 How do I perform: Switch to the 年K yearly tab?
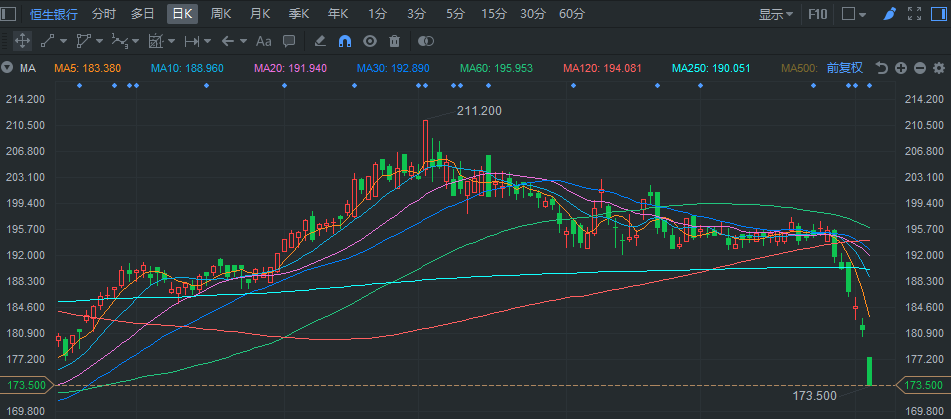pos(338,13)
